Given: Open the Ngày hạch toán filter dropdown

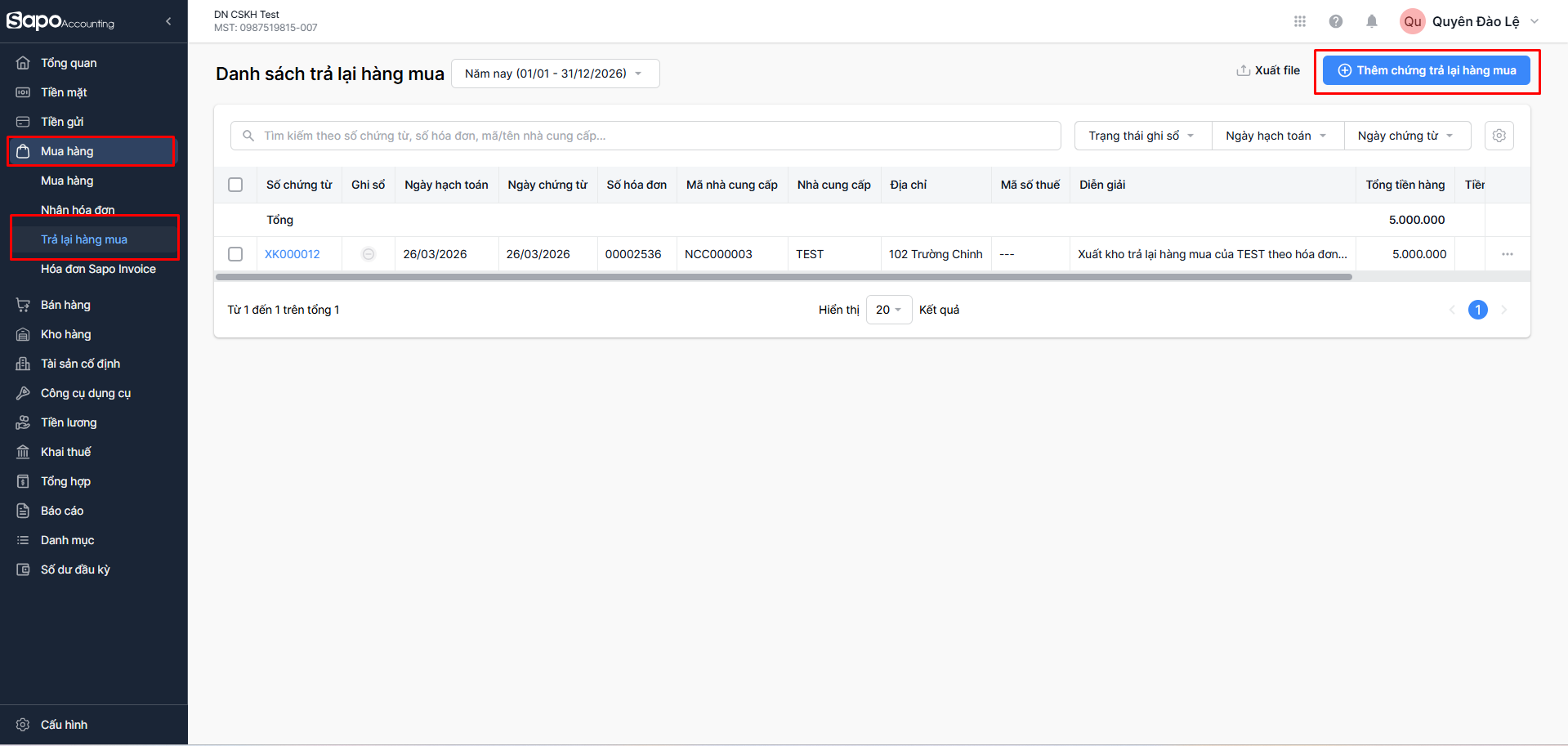Looking at the screenshot, I should click(1275, 136).
